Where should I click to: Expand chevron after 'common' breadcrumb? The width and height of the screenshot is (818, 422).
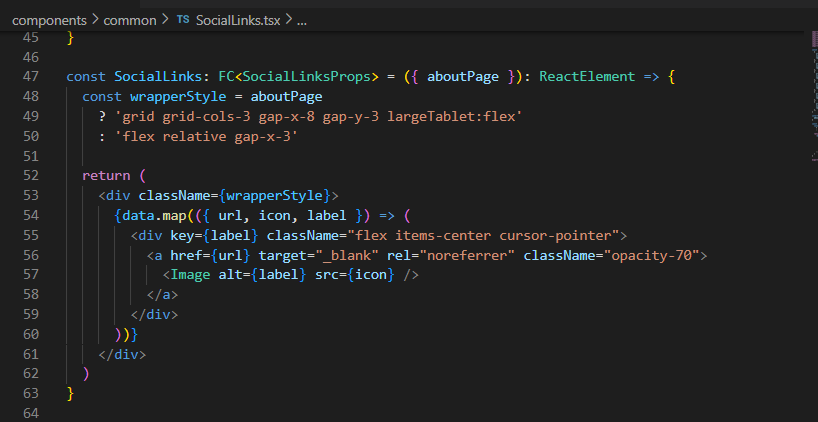pyautogui.click(x=165, y=20)
